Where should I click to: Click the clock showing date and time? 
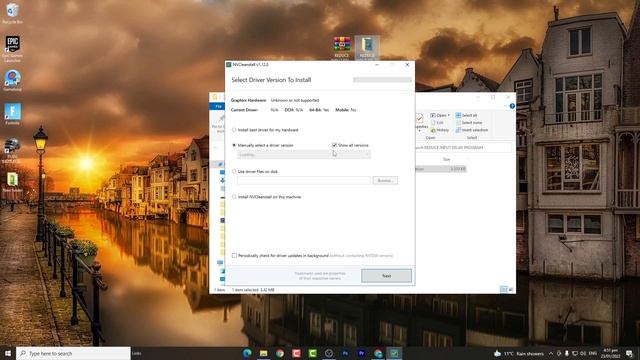point(610,353)
